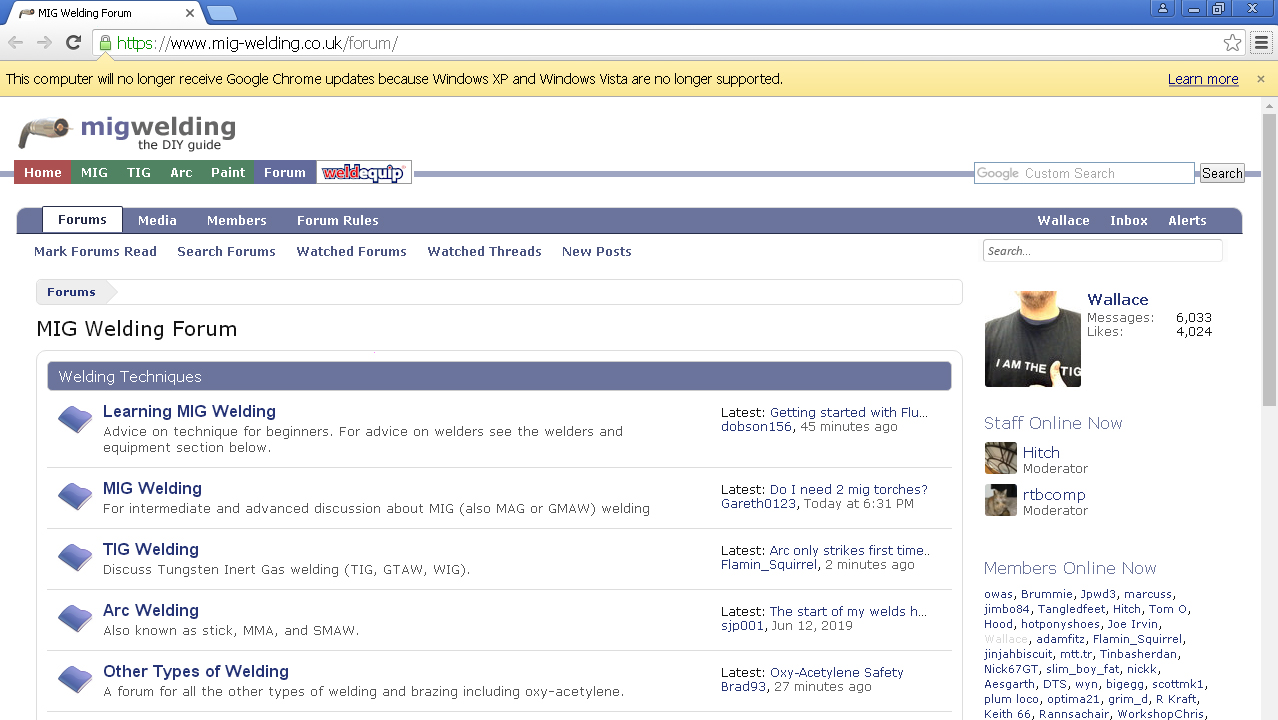Click the Wallace username in the sidebar

1118,299
